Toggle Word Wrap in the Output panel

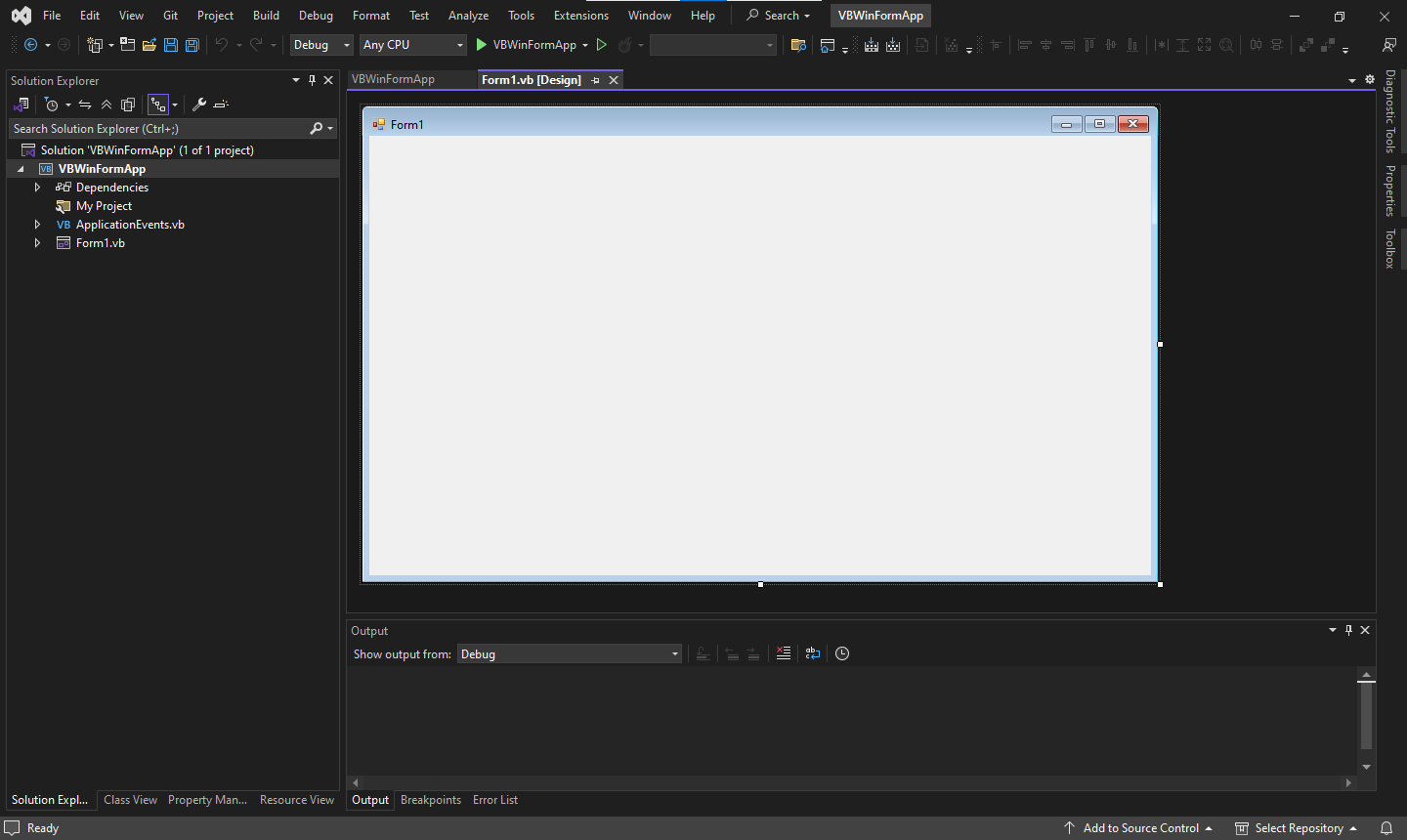[813, 653]
